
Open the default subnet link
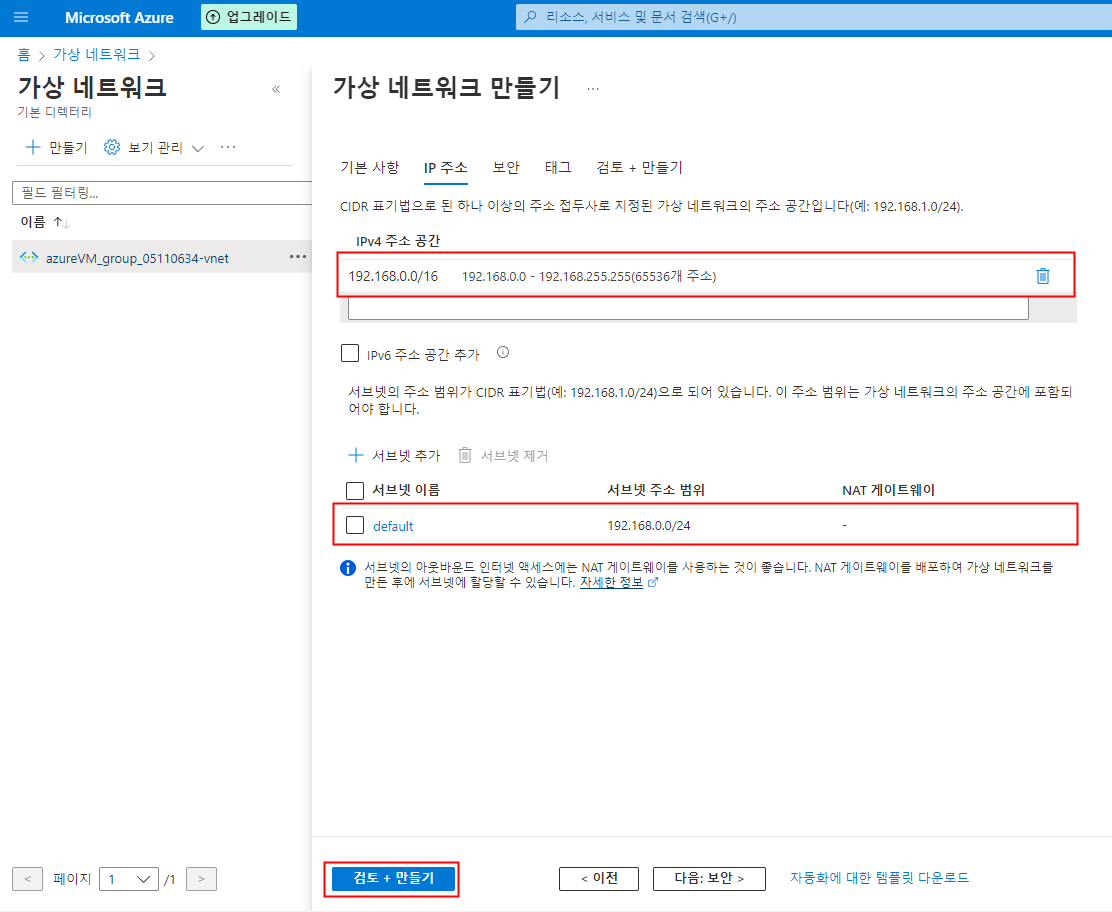pyautogui.click(x=393, y=526)
